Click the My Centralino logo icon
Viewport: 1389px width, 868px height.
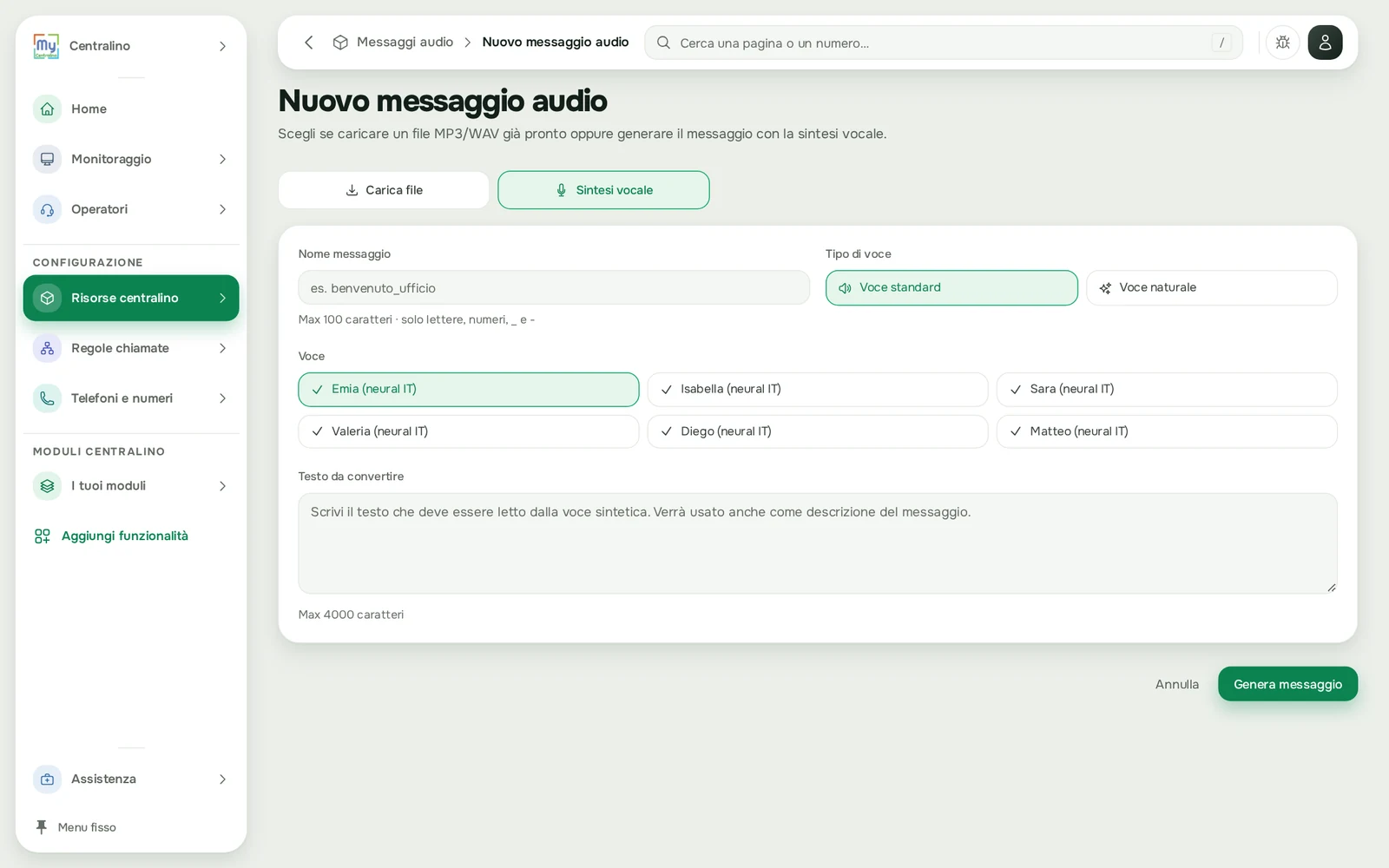pyautogui.click(x=46, y=46)
